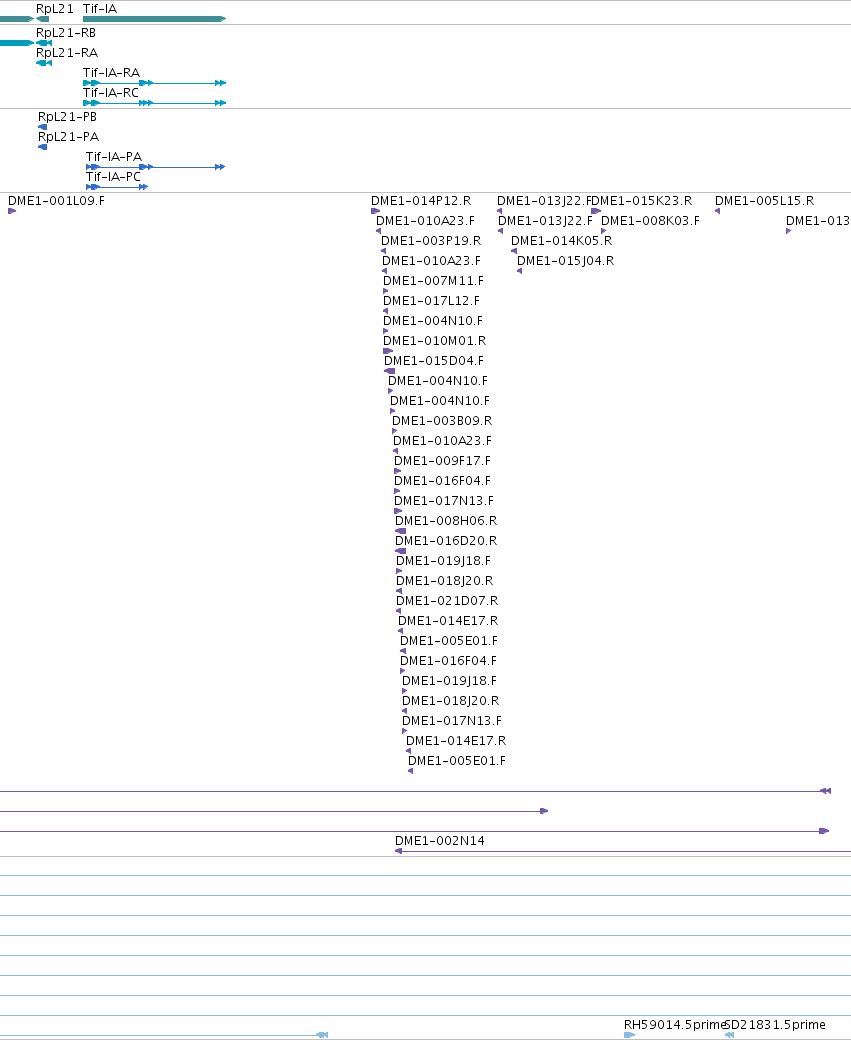
Task: Open the Tif-IA-PA coding feature
Action: [x=113, y=157]
